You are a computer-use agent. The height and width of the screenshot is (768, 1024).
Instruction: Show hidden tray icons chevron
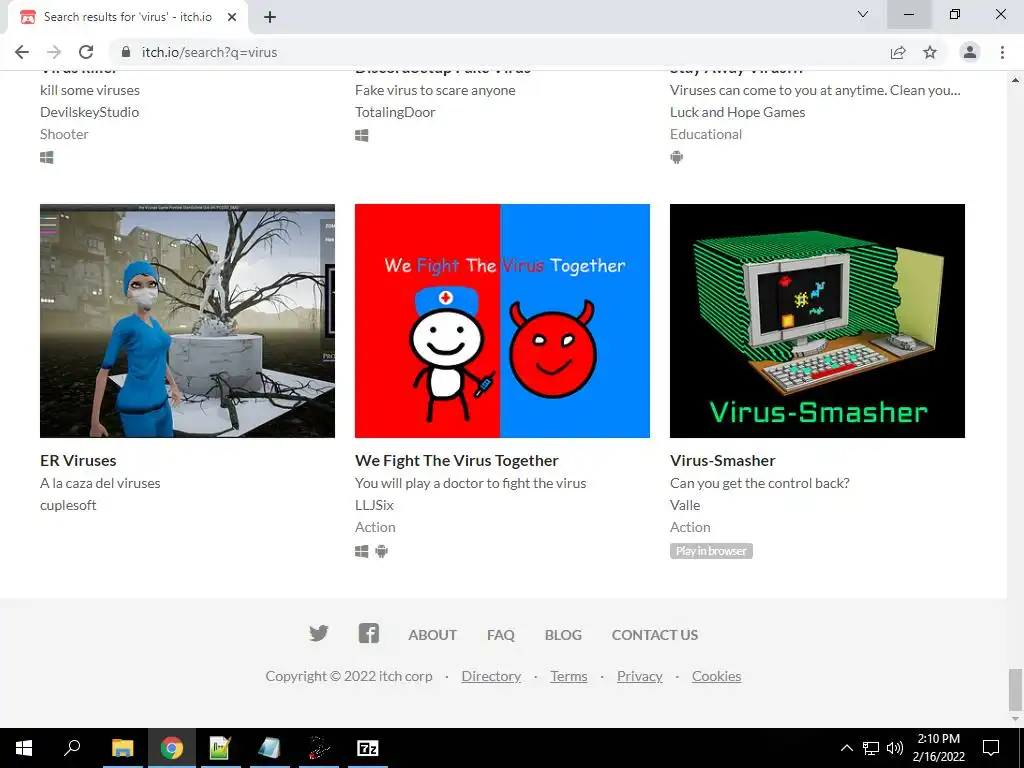846,748
